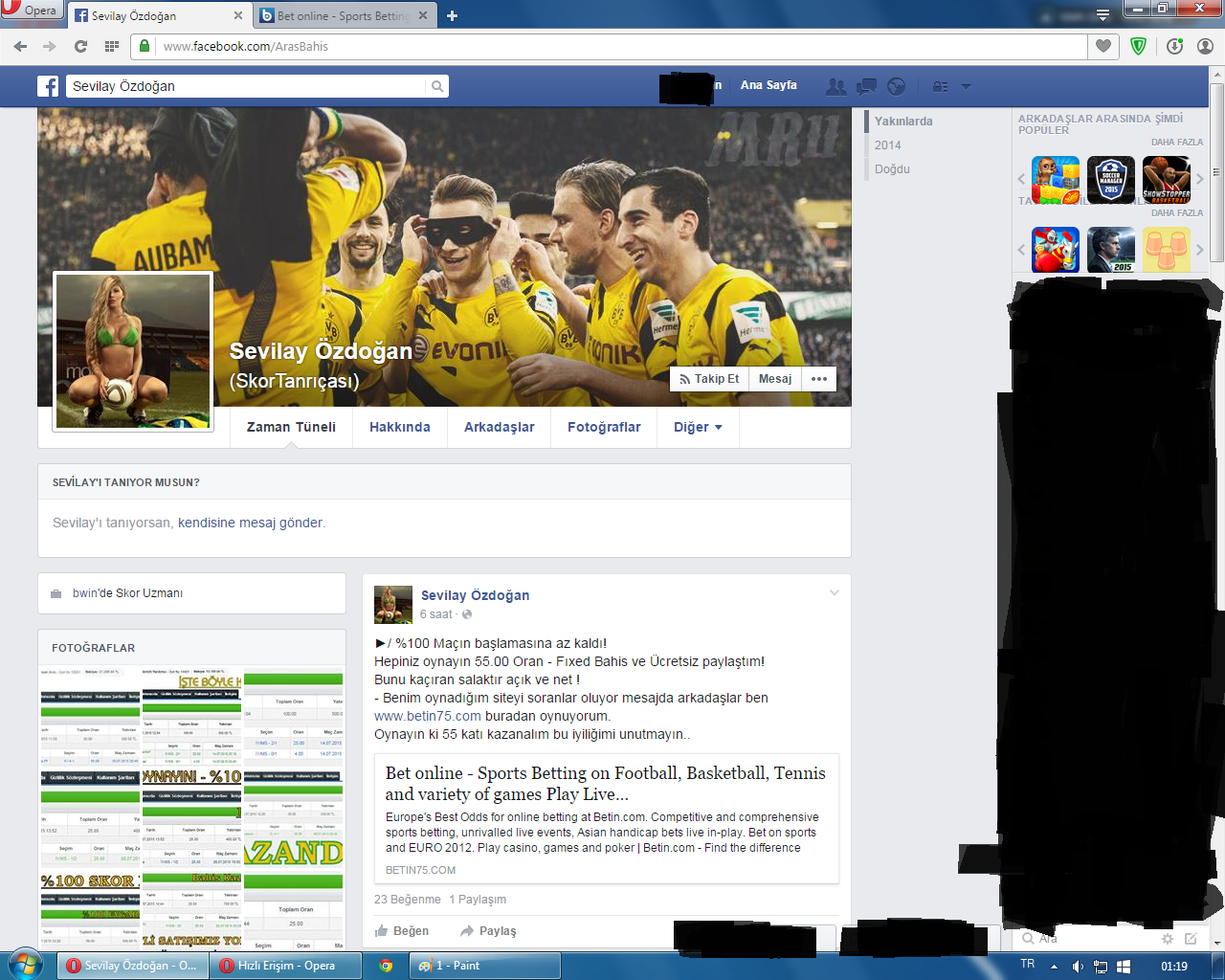Share the post with Paylaş
This screenshot has width=1225, height=980.
[x=488, y=931]
